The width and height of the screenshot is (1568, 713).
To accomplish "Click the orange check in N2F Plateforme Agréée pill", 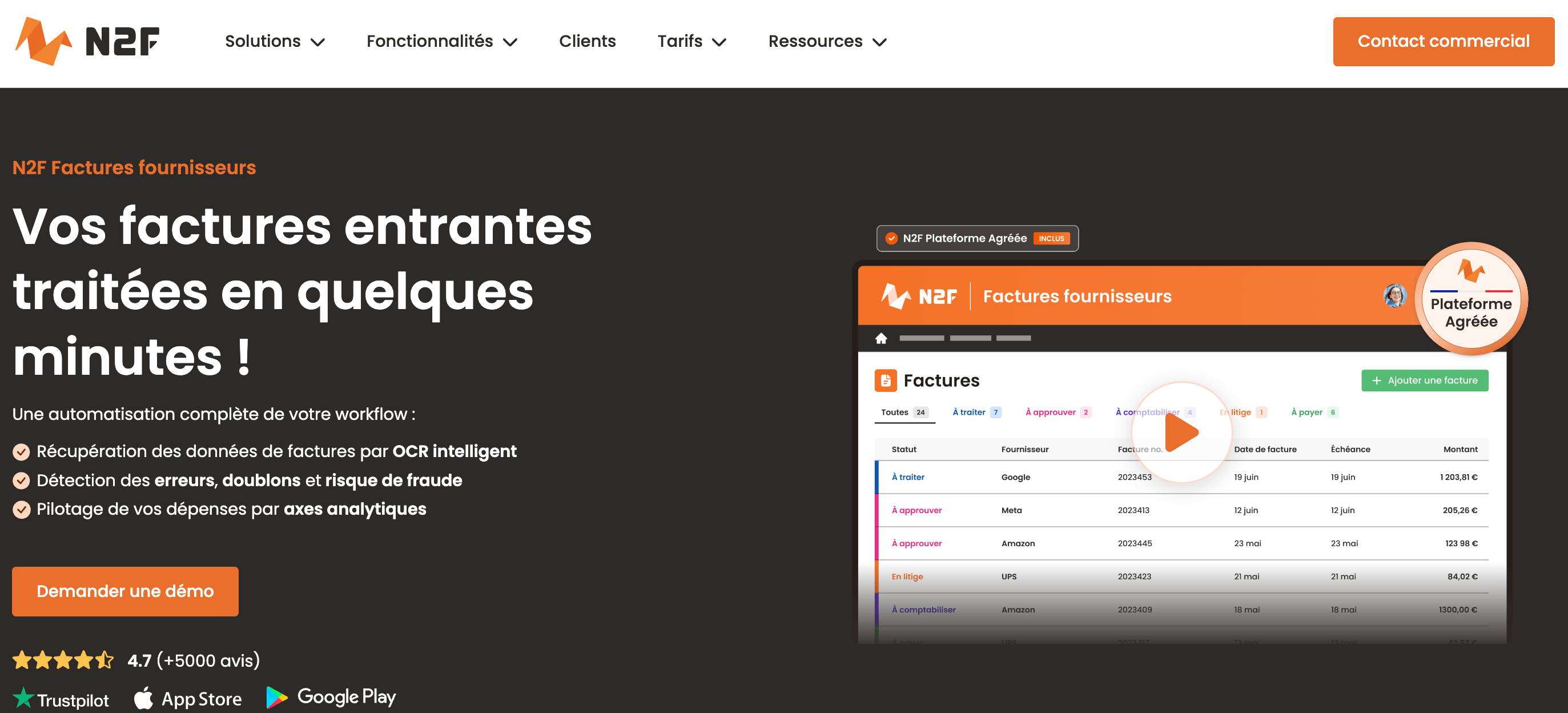I will click(891, 239).
